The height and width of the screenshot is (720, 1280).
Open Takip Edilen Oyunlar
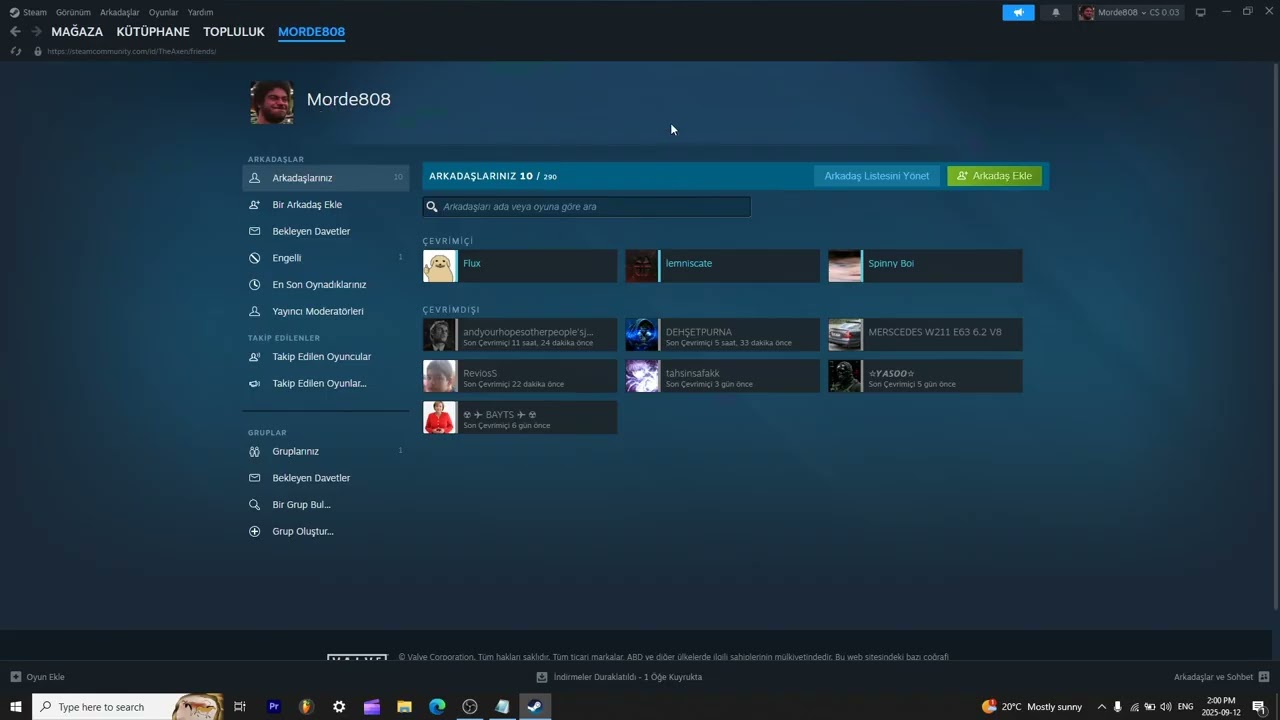click(326, 383)
